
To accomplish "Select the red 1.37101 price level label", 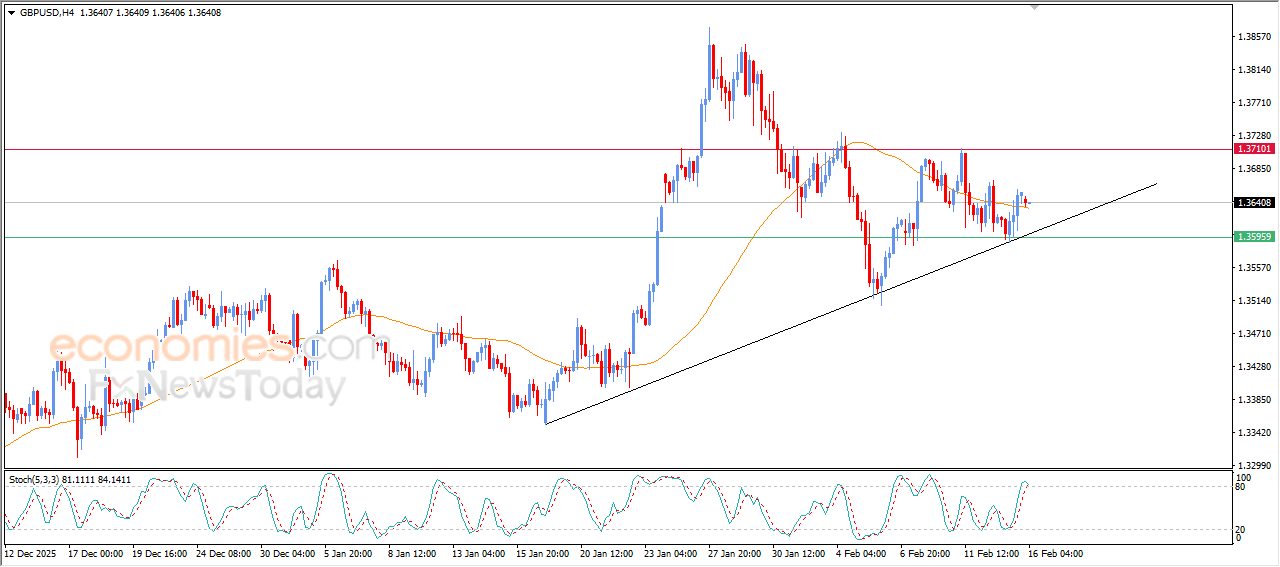I will tap(1254, 148).
